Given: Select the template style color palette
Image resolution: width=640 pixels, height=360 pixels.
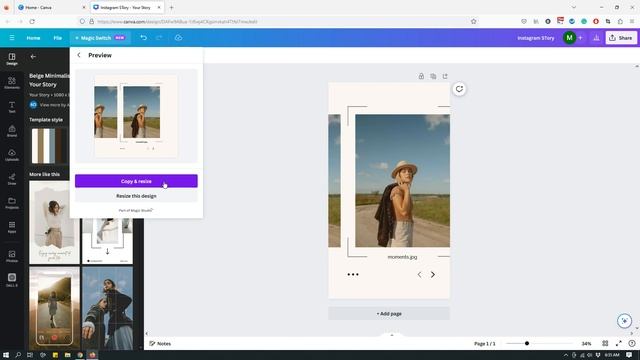Looking at the screenshot, I should (49, 146).
